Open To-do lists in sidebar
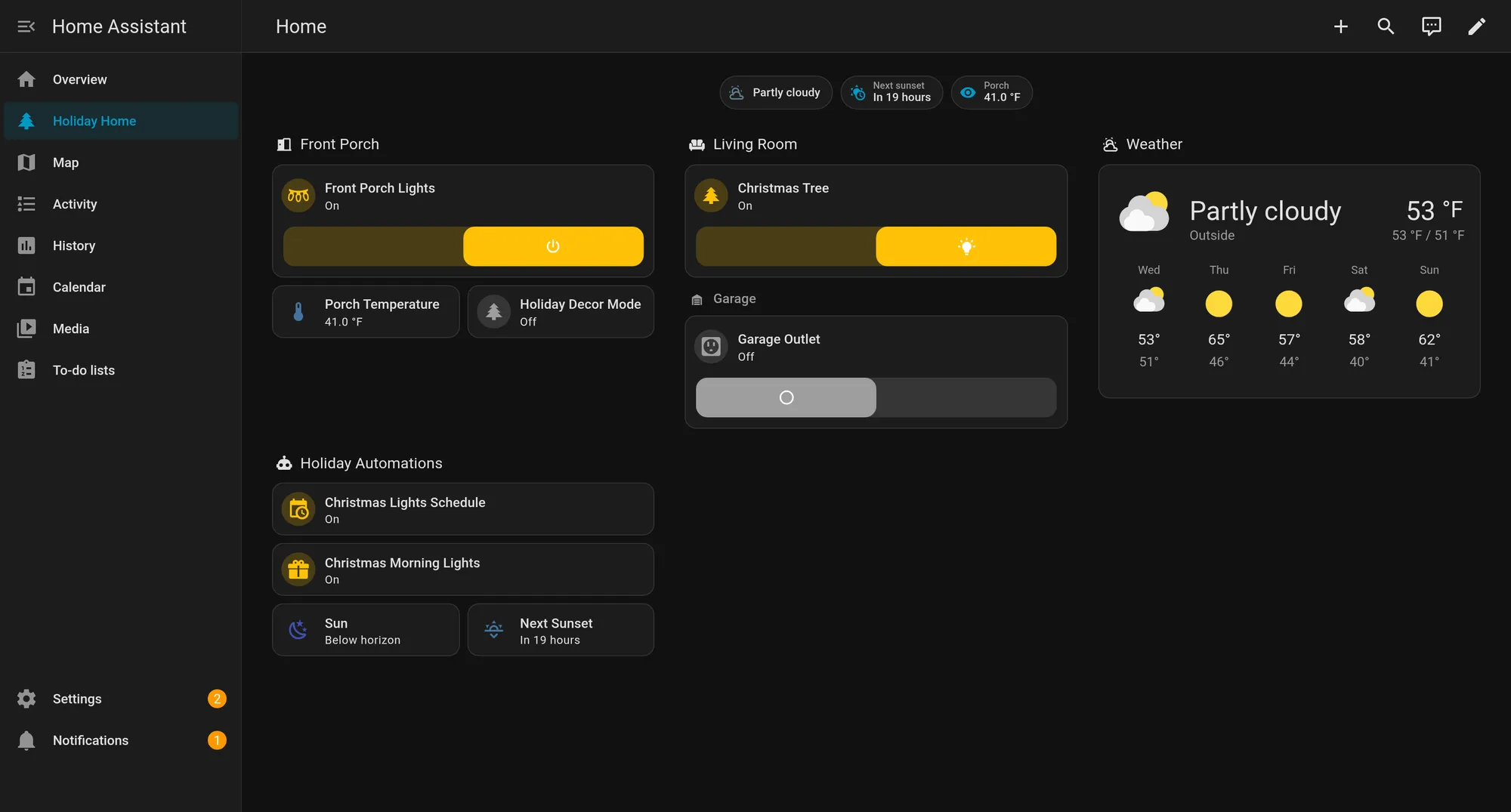Image resolution: width=1511 pixels, height=812 pixels. tap(121, 370)
